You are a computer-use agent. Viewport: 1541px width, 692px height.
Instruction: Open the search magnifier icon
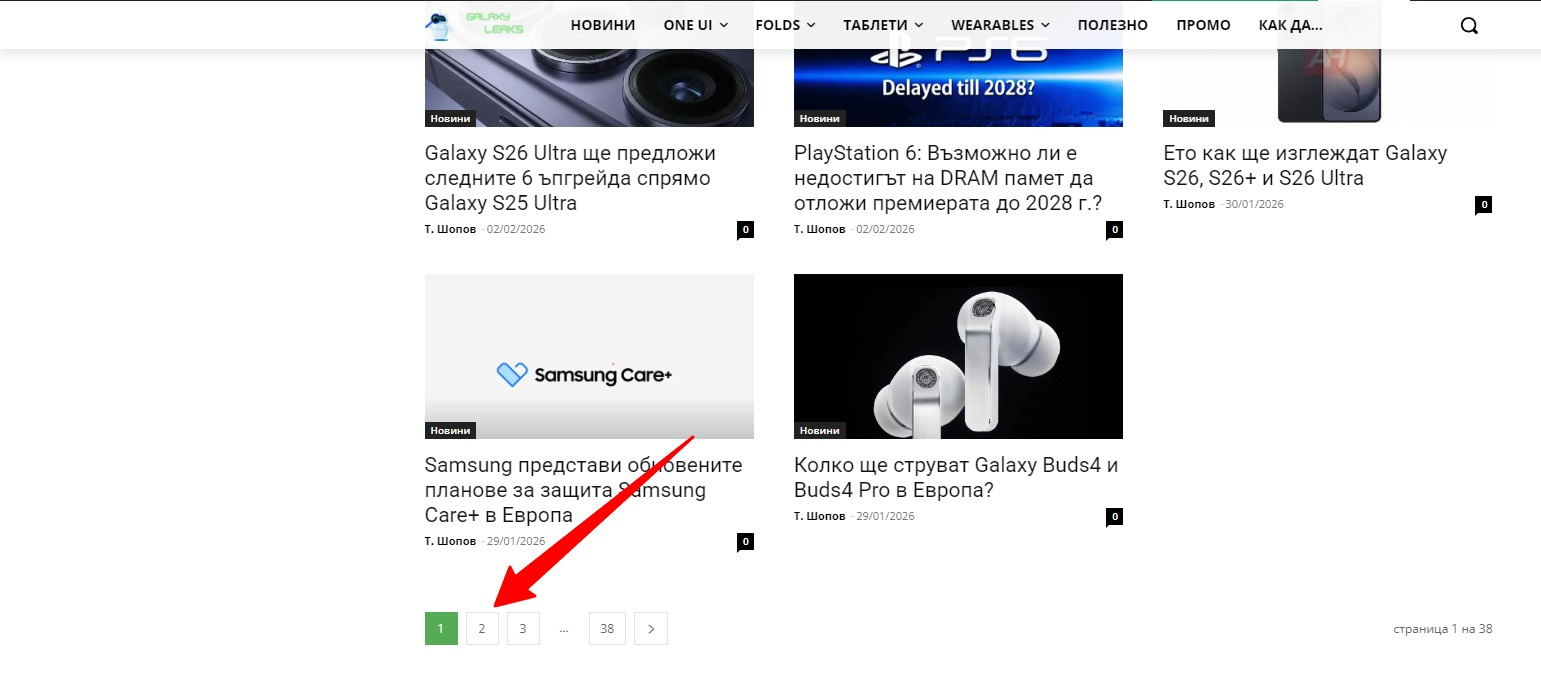click(1469, 26)
